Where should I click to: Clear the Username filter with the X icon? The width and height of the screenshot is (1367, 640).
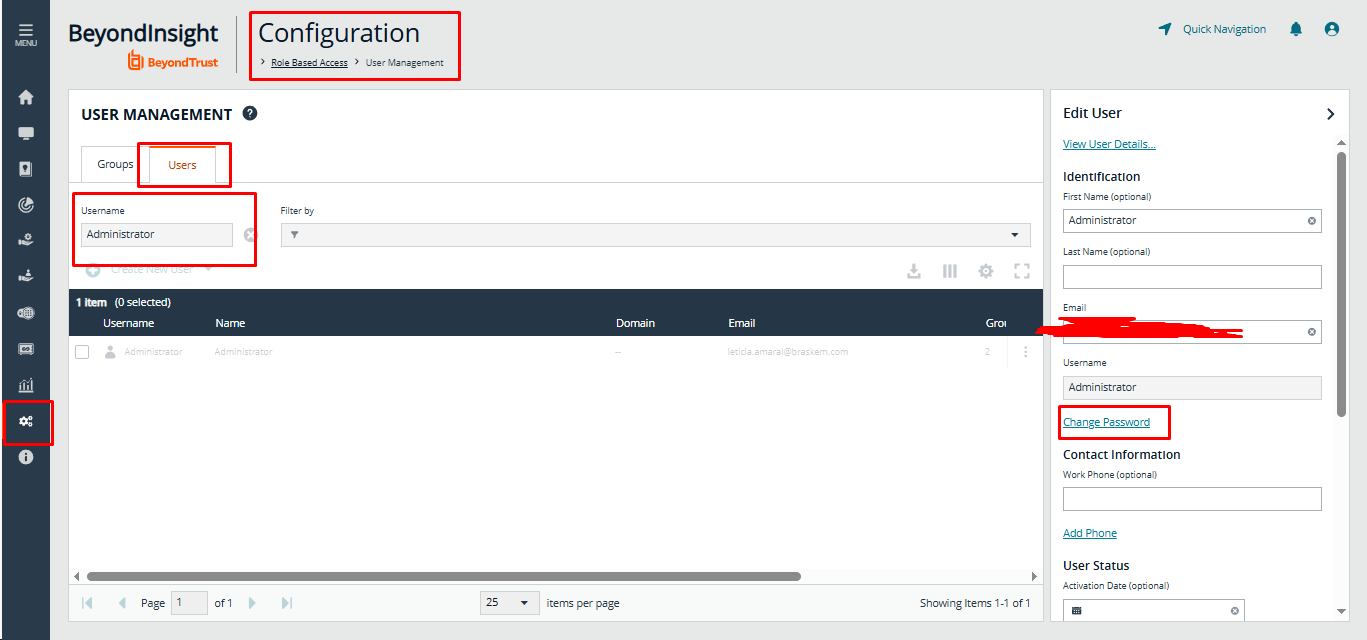point(250,235)
